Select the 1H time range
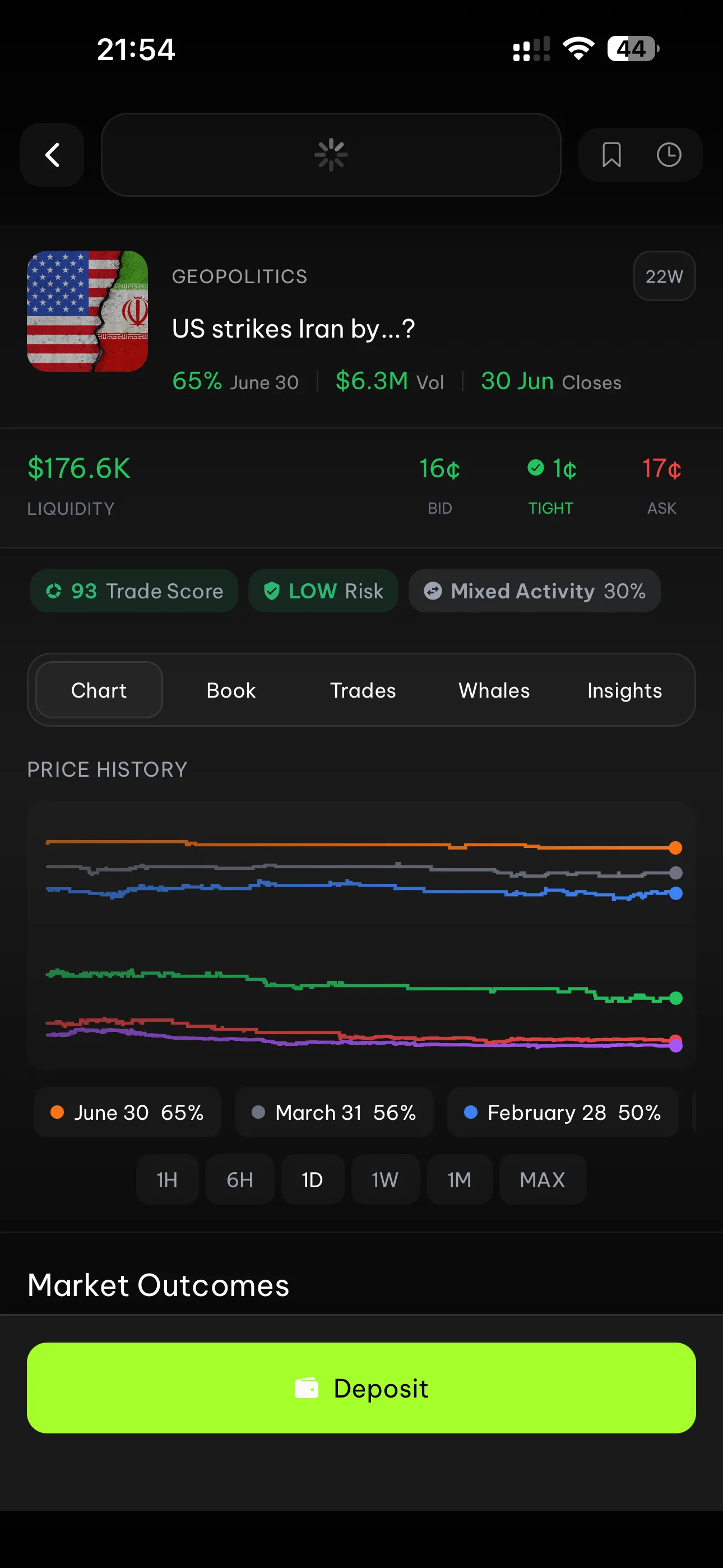Viewport: 723px width, 1568px height. point(168,1180)
